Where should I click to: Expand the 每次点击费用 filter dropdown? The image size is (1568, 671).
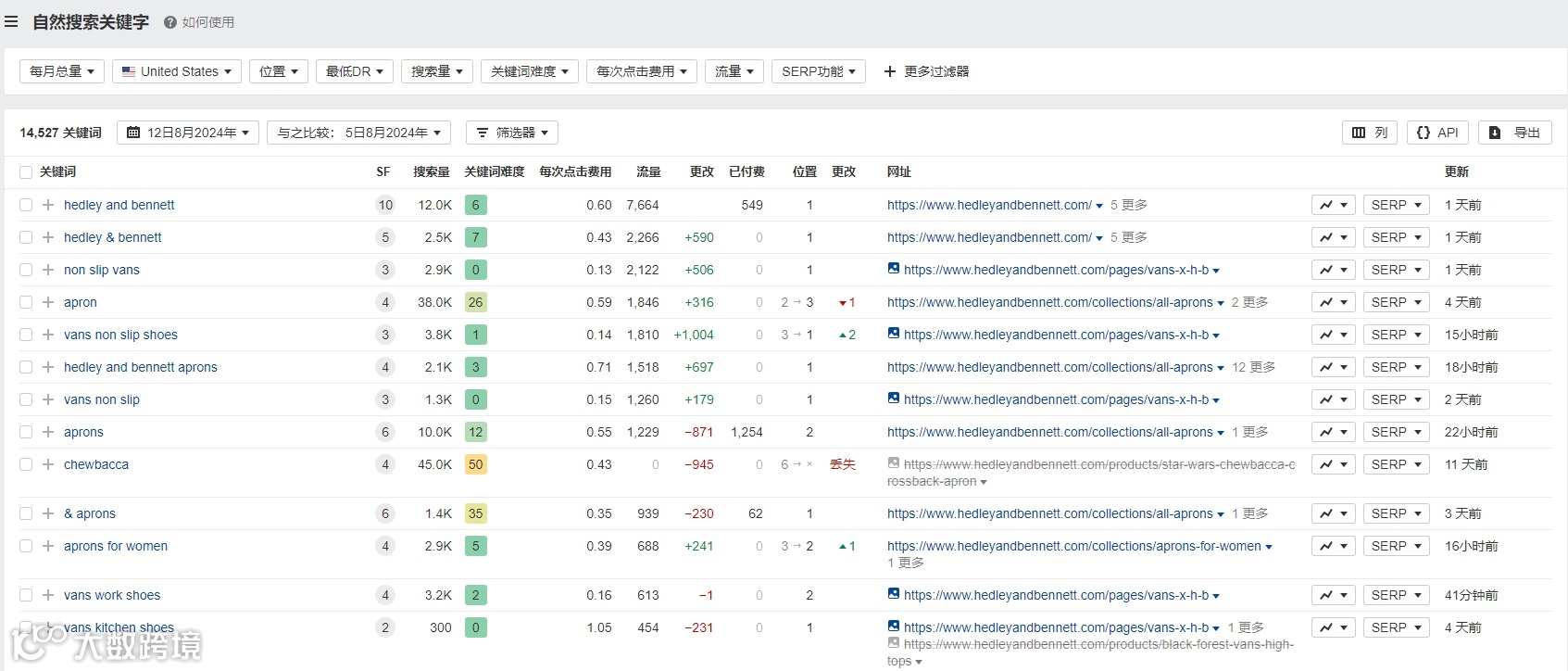coord(642,71)
